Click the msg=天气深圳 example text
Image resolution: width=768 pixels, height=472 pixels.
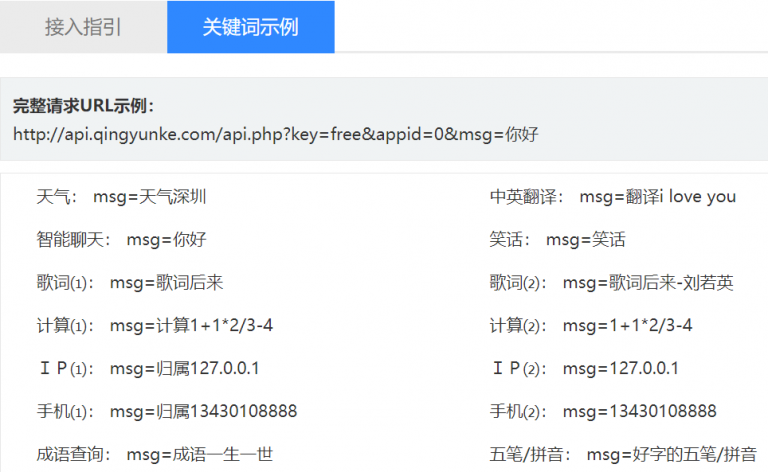point(150,197)
